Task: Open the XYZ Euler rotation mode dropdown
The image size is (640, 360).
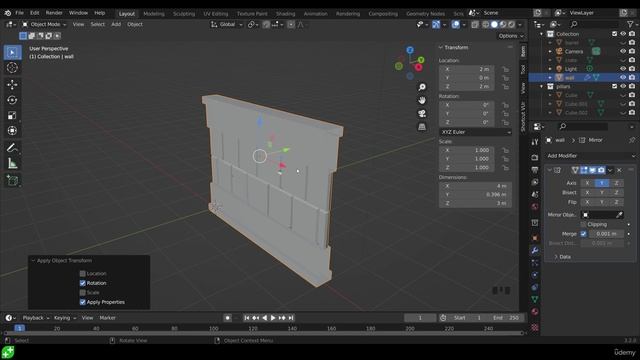Action: click(476, 132)
